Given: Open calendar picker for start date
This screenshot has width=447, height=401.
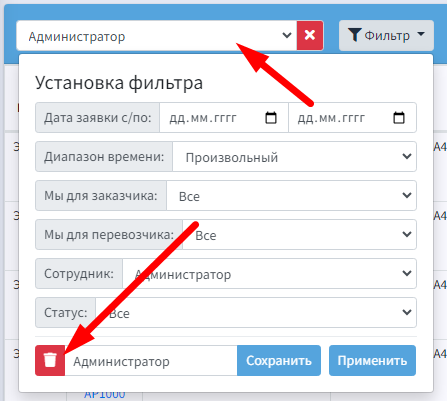Looking at the screenshot, I should [271, 118].
